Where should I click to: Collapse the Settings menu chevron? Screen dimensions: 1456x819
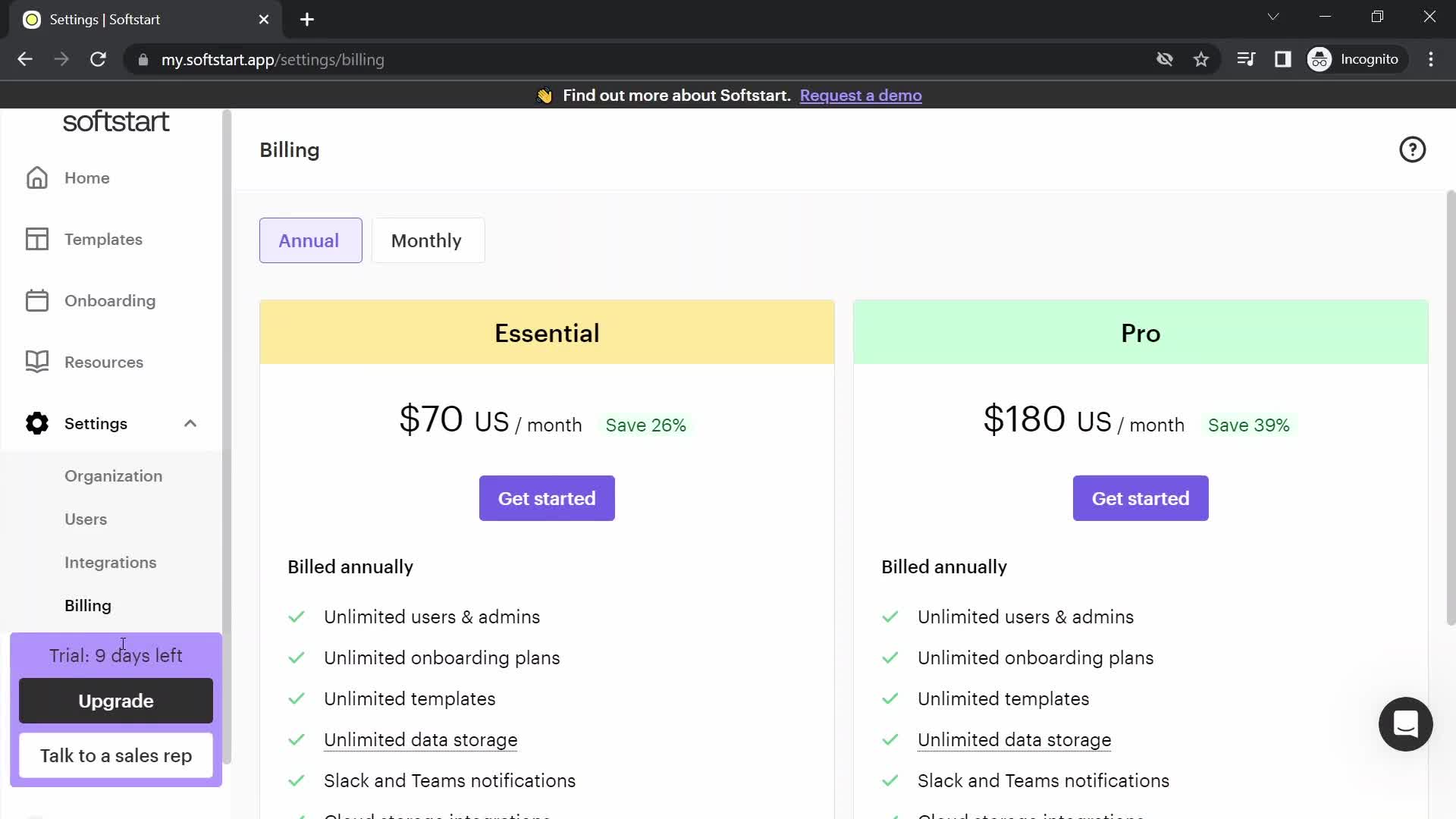point(190,423)
